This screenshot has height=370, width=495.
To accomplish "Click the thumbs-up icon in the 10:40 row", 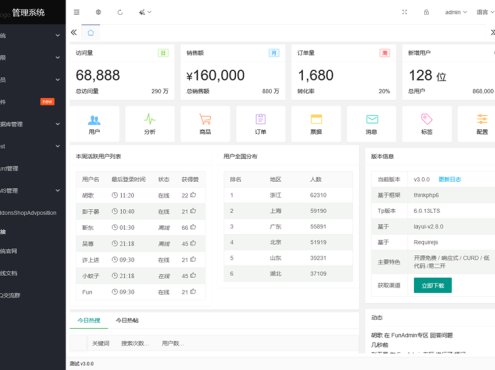I will pyautogui.click(x=193, y=211).
